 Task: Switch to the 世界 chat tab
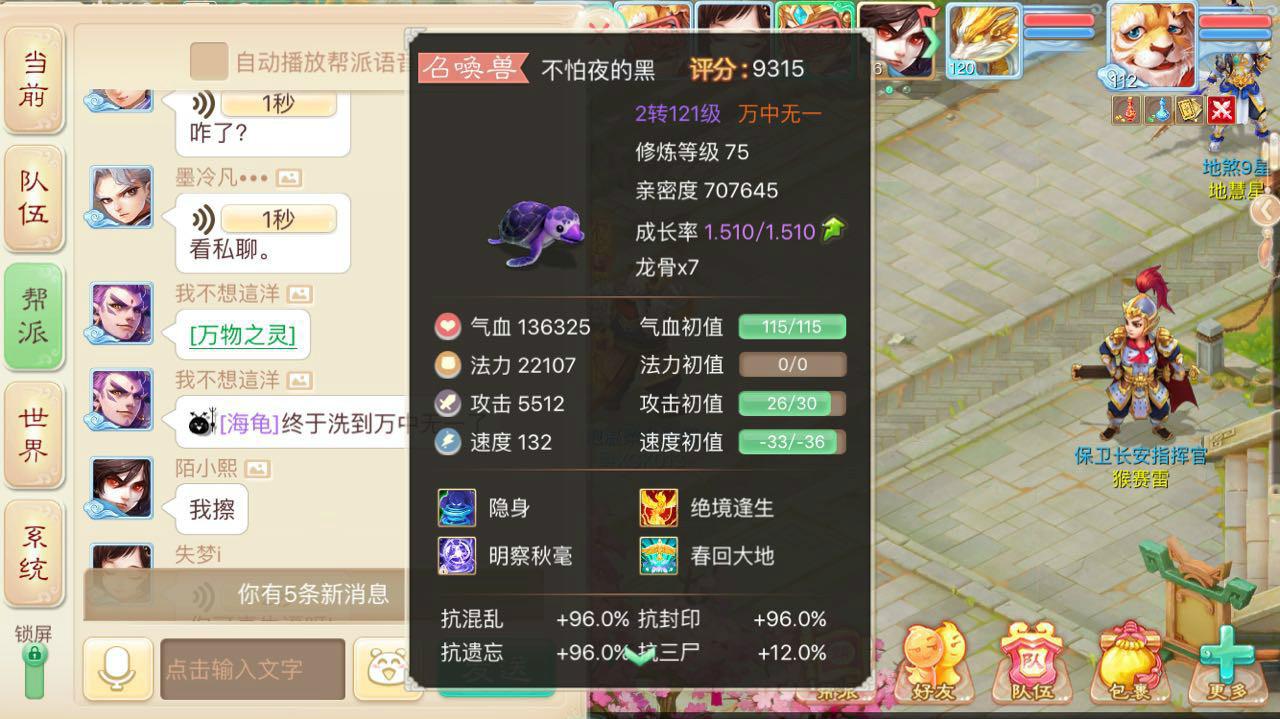point(34,435)
